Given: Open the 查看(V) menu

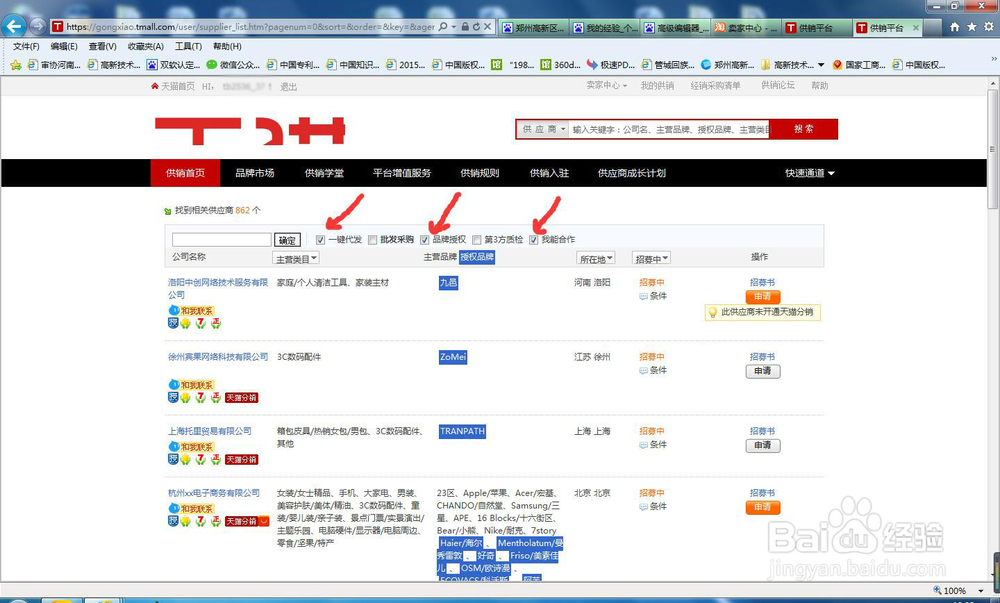Looking at the screenshot, I should click(x=102, y=47).
